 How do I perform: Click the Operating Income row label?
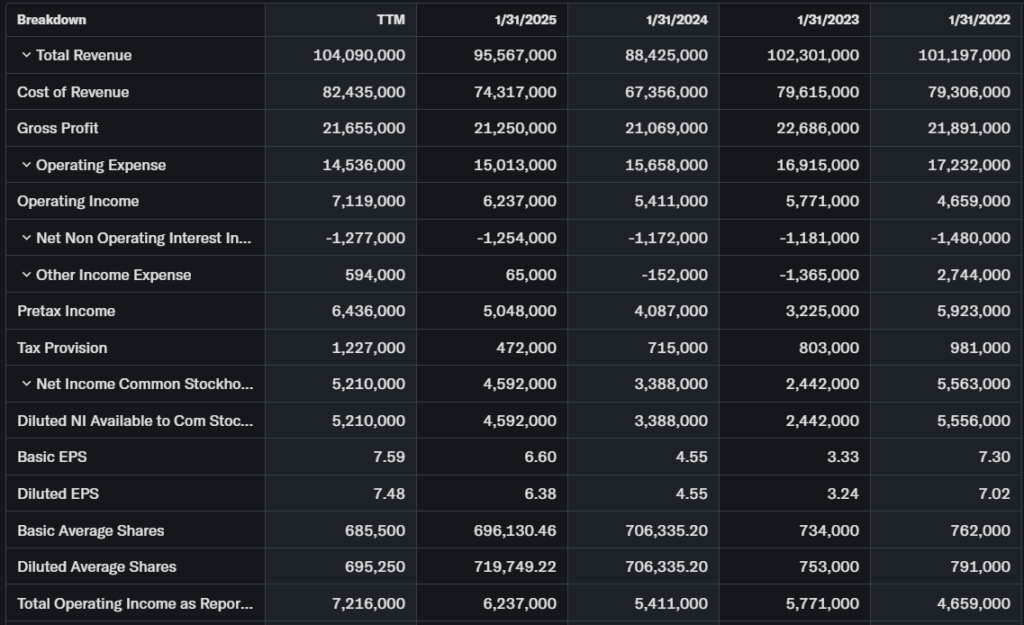tap(78, 201)
